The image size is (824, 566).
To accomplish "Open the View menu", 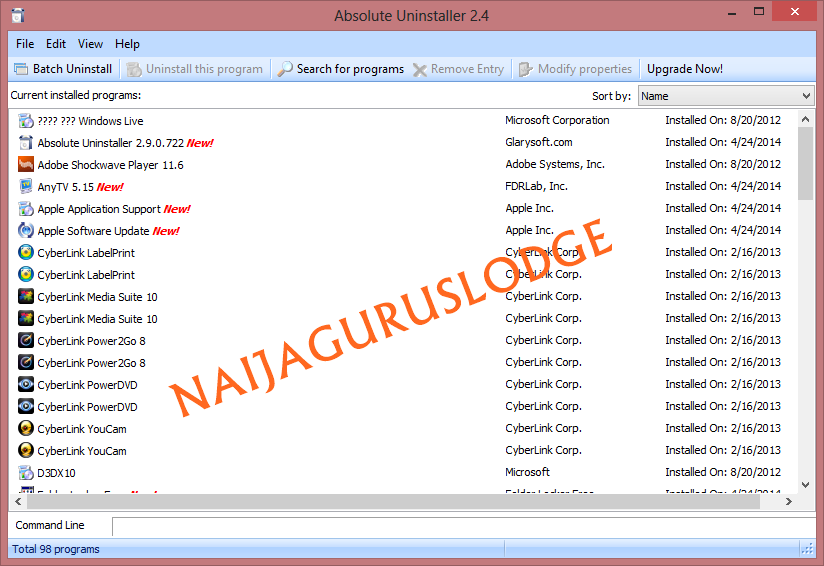I will point(90,44).
